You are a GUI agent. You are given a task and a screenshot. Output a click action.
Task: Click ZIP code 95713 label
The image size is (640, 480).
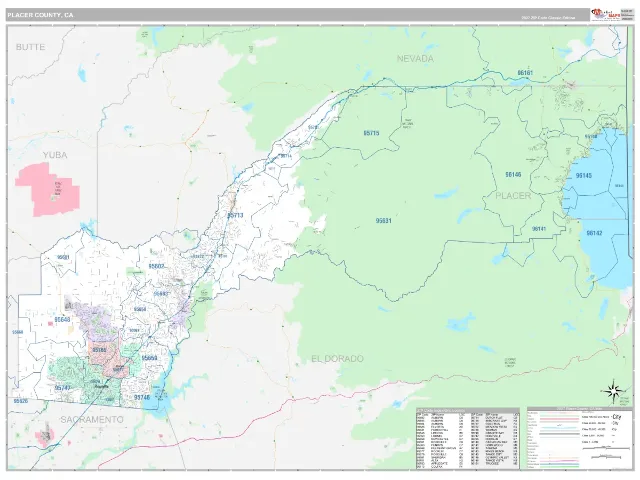235,215
